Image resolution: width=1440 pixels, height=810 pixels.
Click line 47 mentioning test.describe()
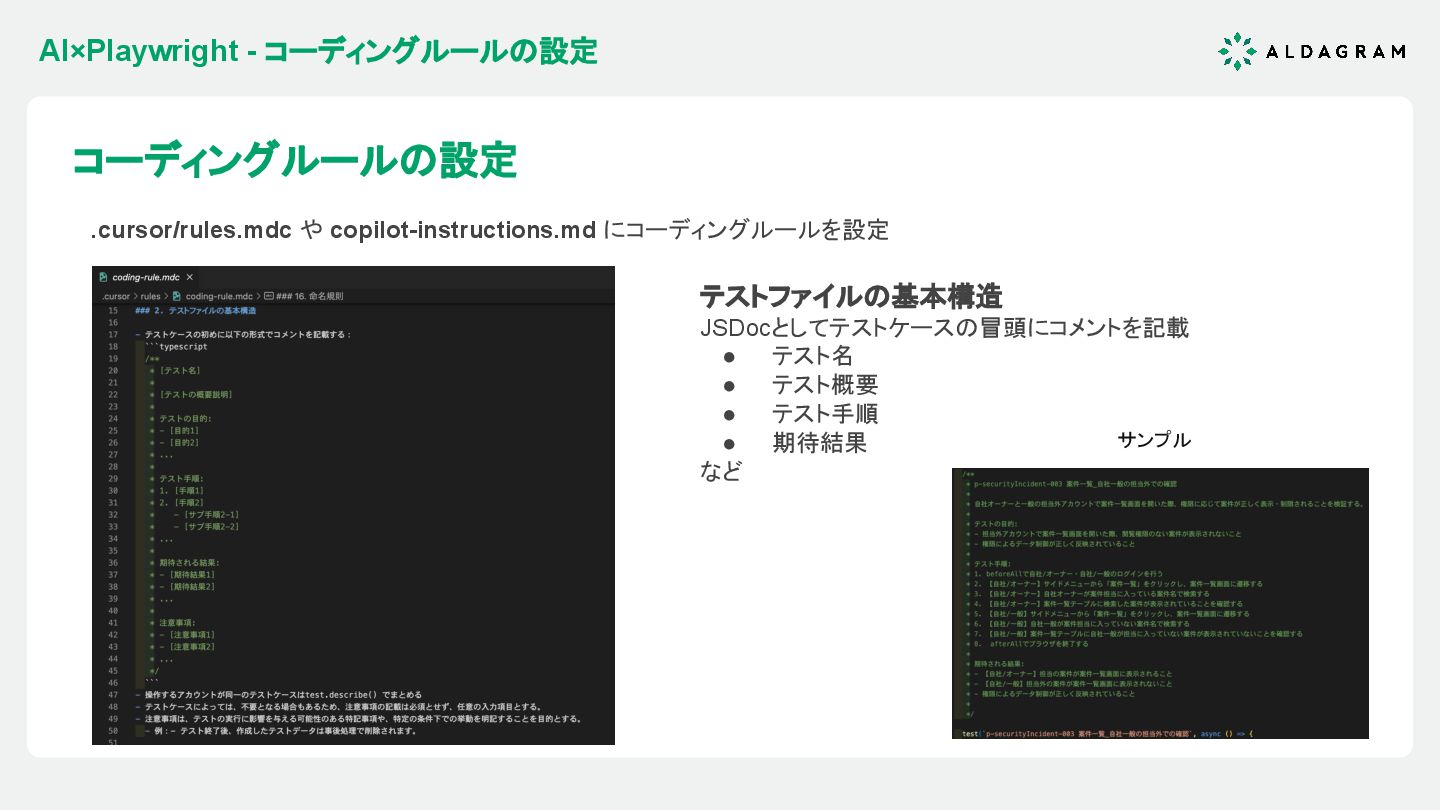278,695
